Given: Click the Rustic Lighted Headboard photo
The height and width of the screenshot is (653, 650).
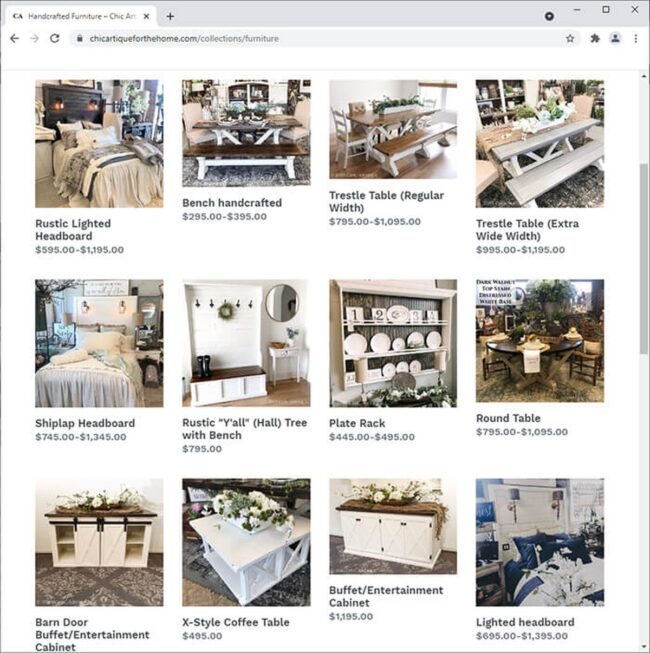Looking at the screenshot, I should pyautogui.click(x=99, y=144).
